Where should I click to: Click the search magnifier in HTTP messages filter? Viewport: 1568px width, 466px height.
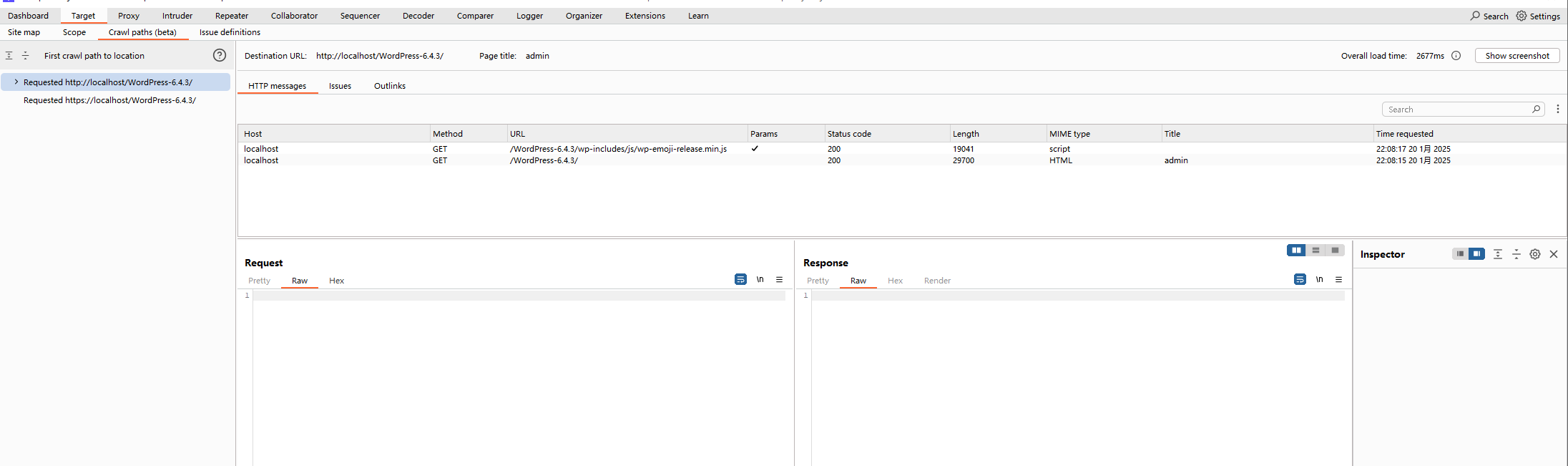pyautogui.click(x=1536, y=110)
